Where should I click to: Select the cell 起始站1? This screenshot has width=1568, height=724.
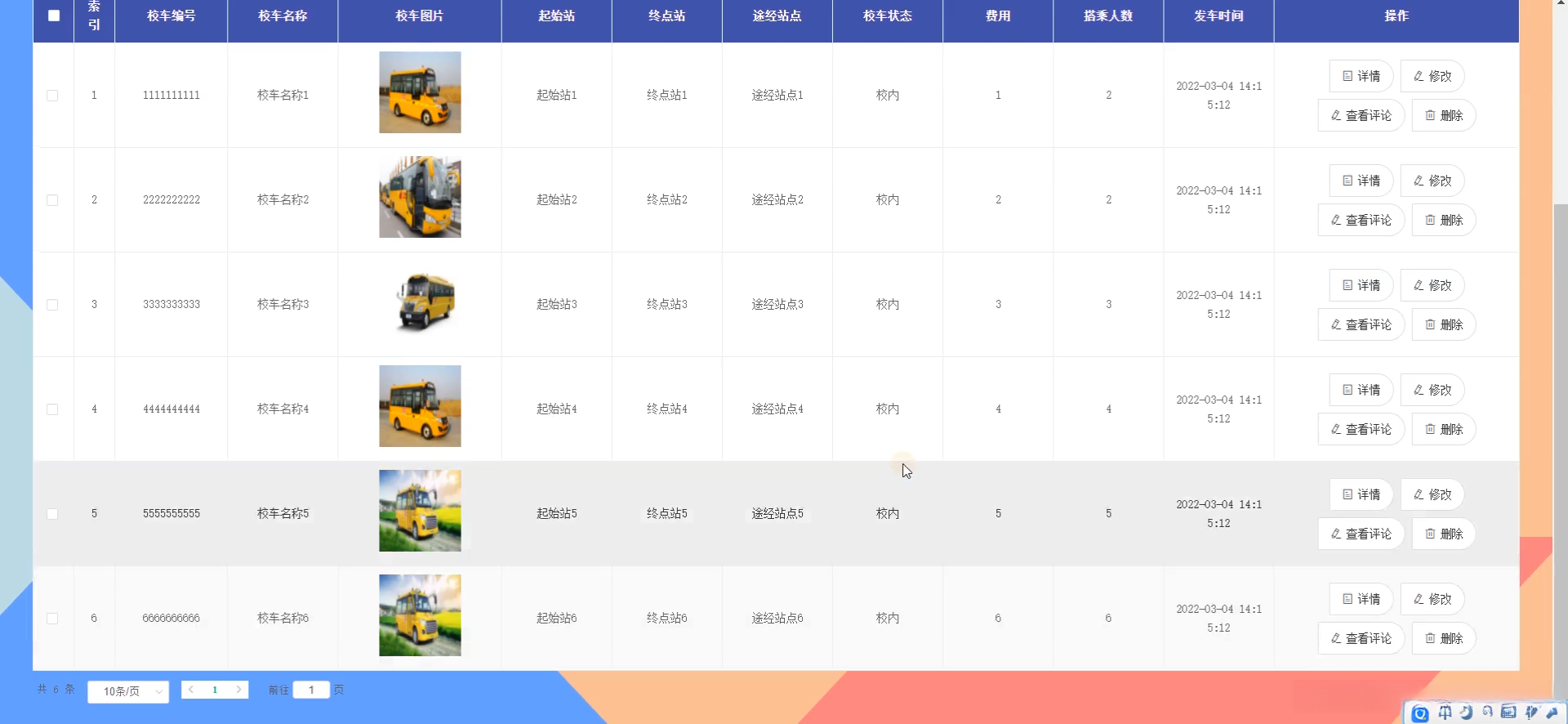tap(557, 96)
